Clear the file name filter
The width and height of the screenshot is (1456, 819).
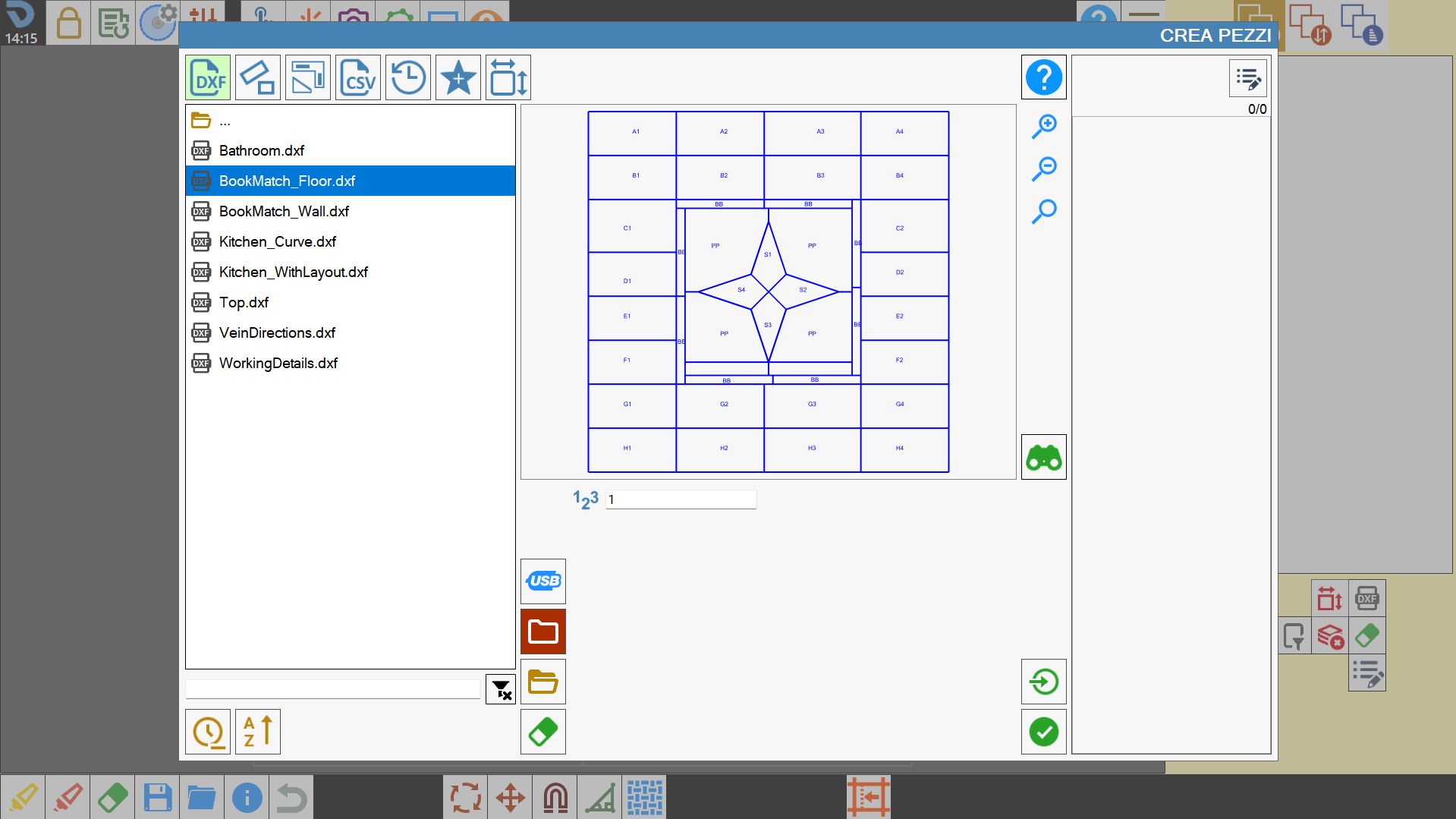tap(501, 689)
